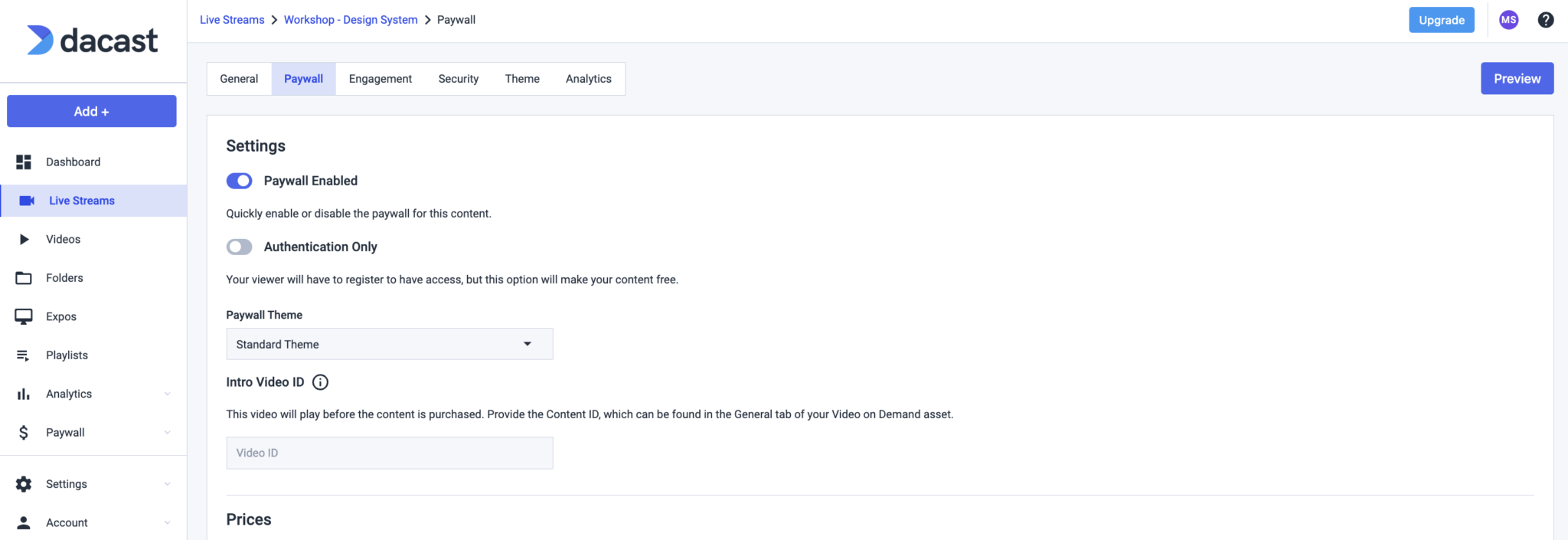Image resolution: width=1568 pixels, height=540 pixels.
Task: Open the Paywall Theme dropdown
Action: [390, 344]
